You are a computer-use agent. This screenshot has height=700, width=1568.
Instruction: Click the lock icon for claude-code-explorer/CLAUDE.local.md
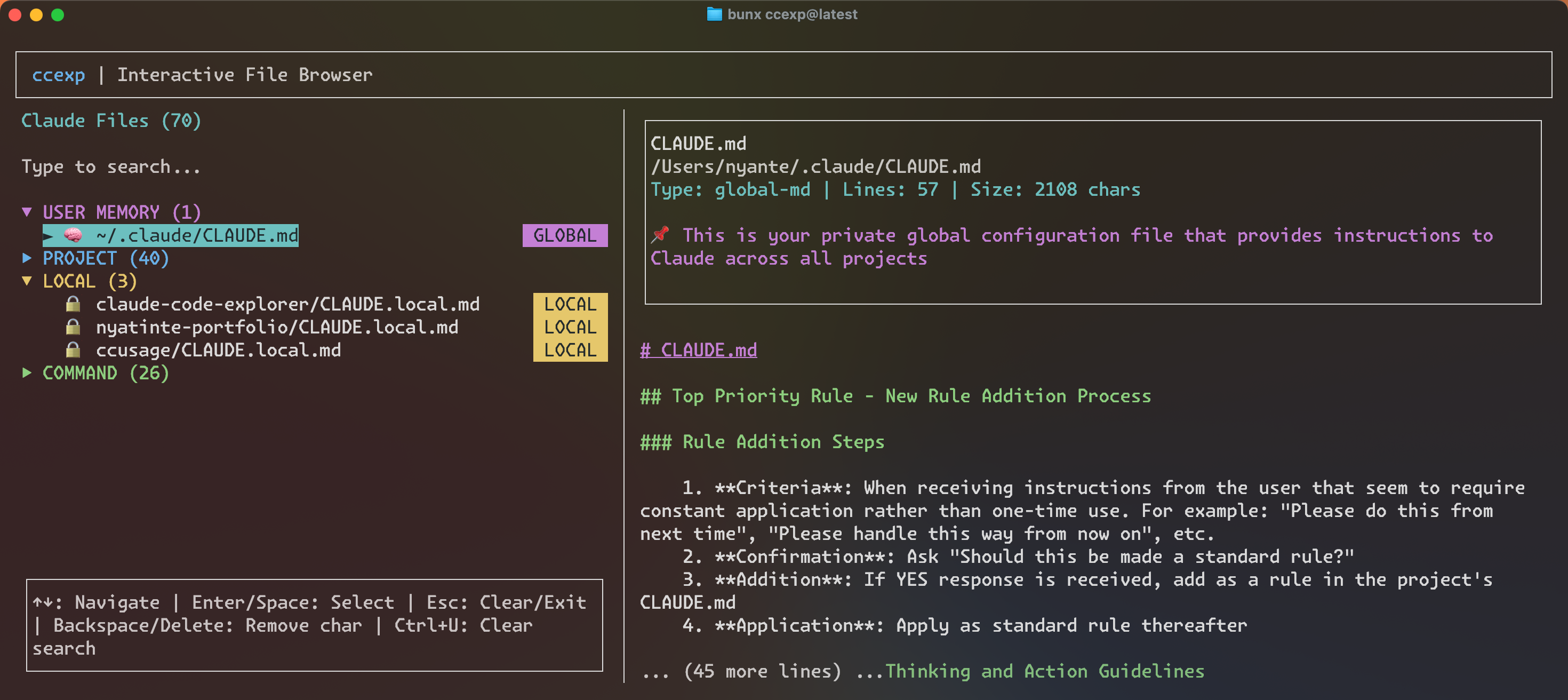tap(73, 304)
